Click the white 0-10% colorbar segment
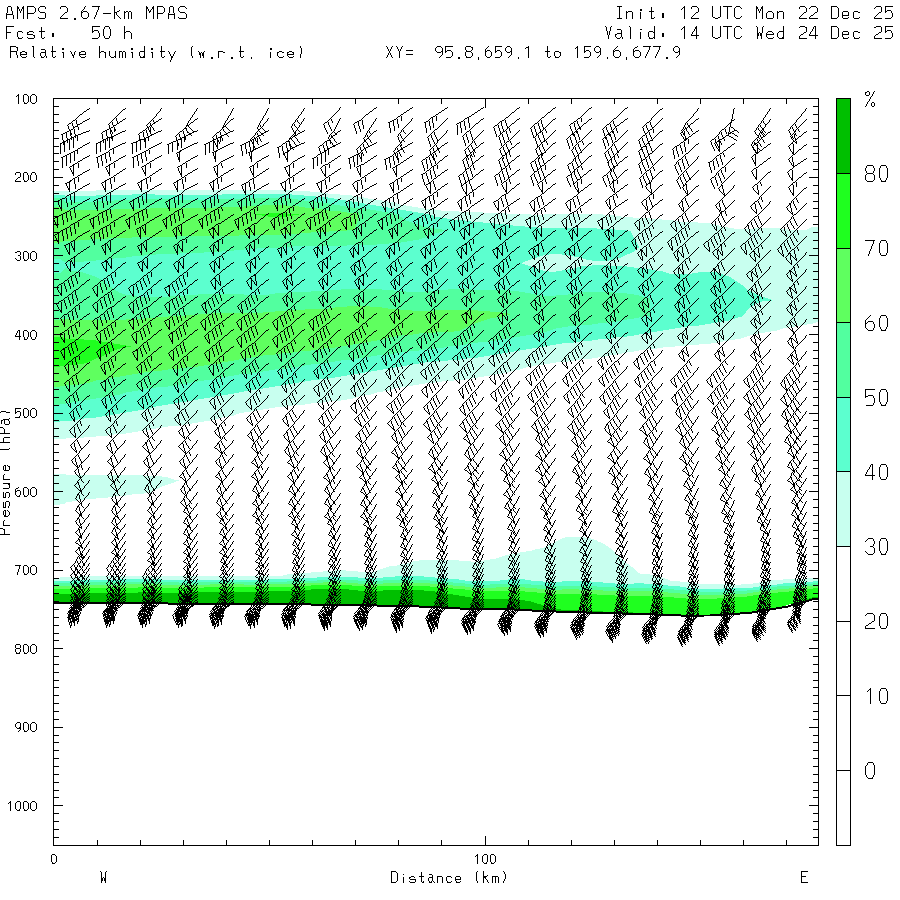Viewport: 900px width, 900px height. coord(843,733)
